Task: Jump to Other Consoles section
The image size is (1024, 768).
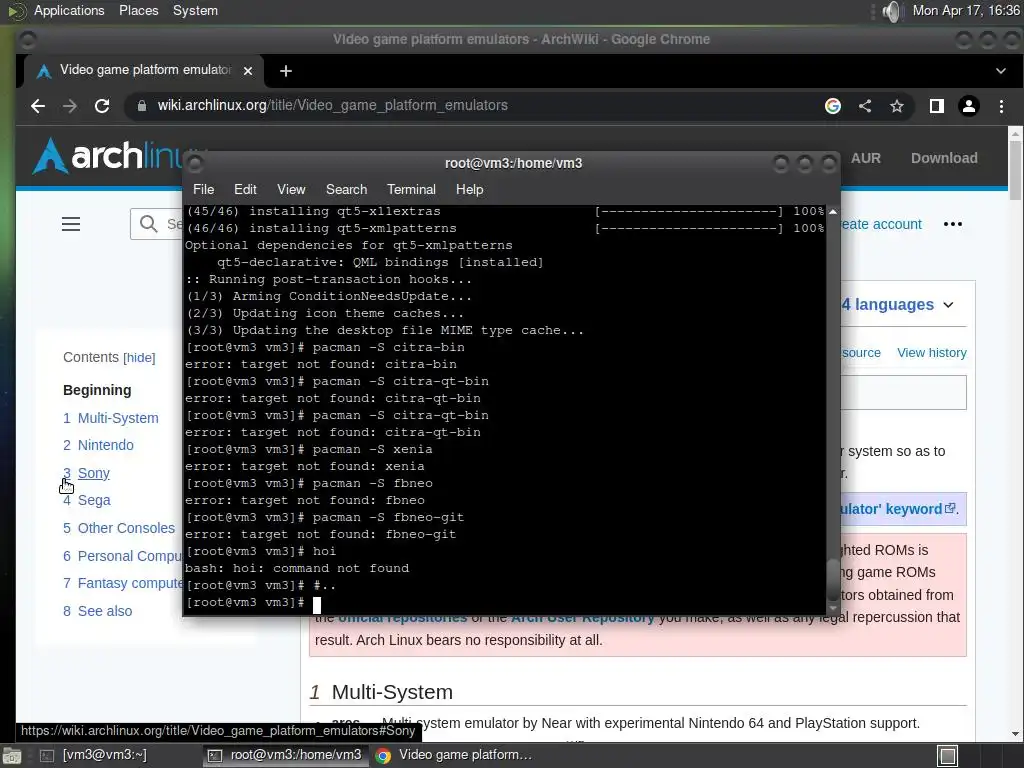Action: 120,528
